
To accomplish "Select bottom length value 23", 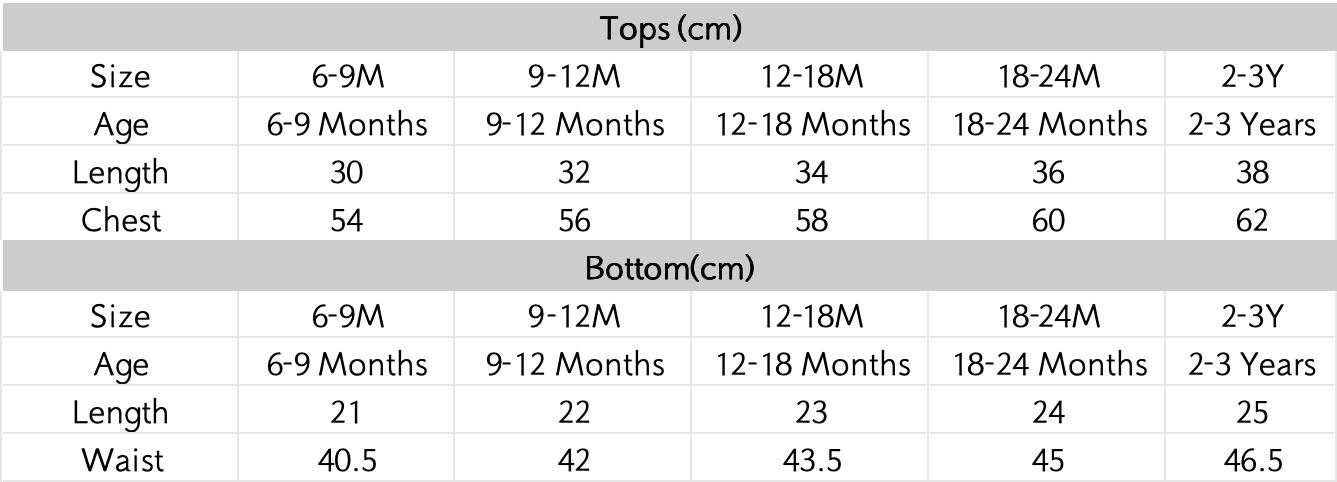I will pyautogui.click(x=812, y=411).
